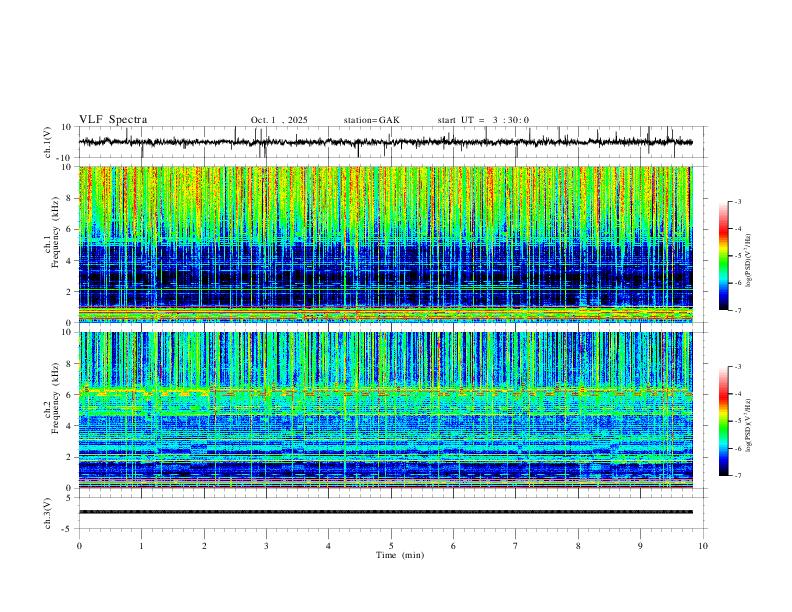
Task: Click time-axis tick label 7
Action: pos(516,546)
